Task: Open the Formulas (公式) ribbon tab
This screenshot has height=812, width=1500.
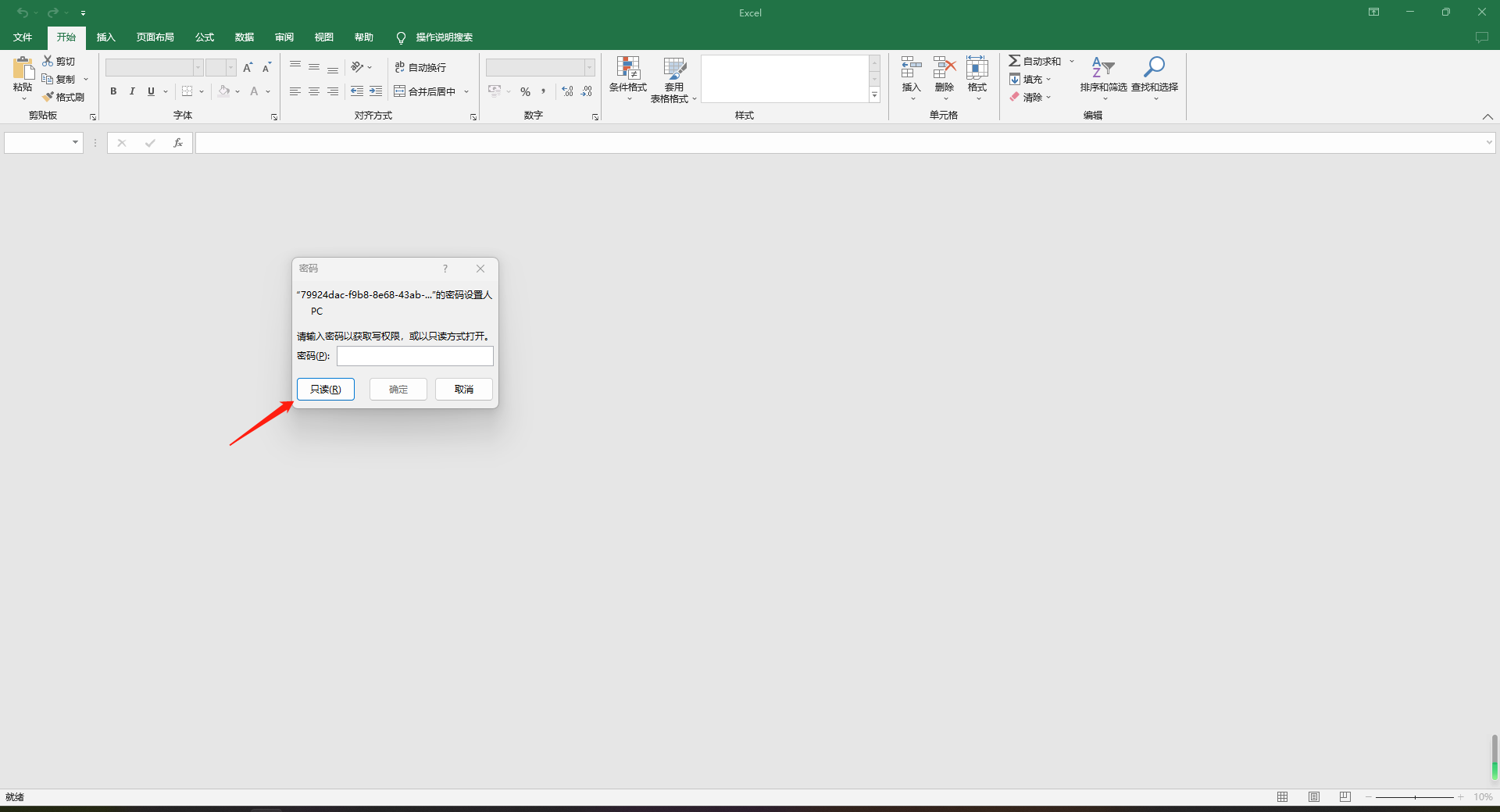Action: coord(204,37)
